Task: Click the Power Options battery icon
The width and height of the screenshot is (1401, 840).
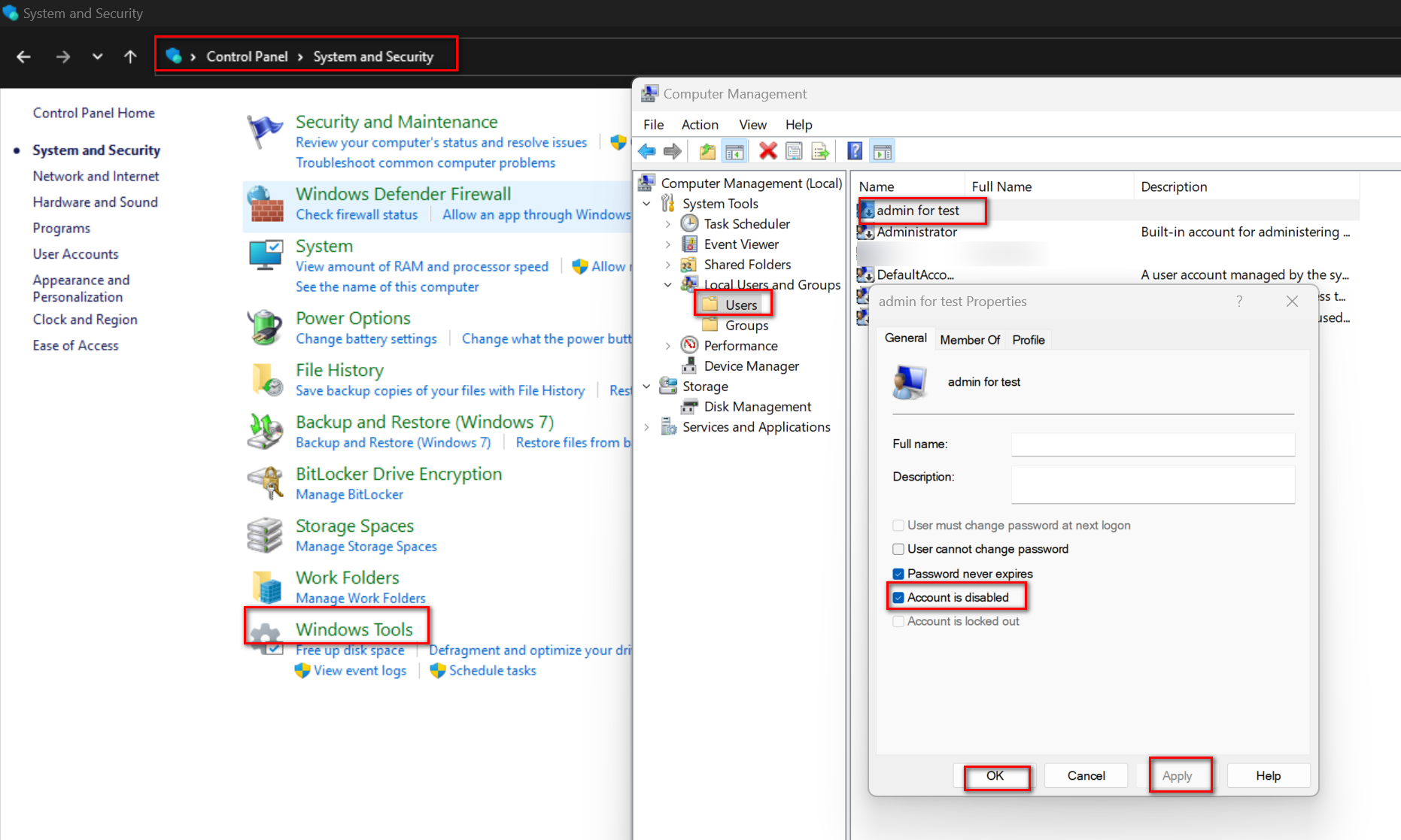Action: (x=265, y=328)
